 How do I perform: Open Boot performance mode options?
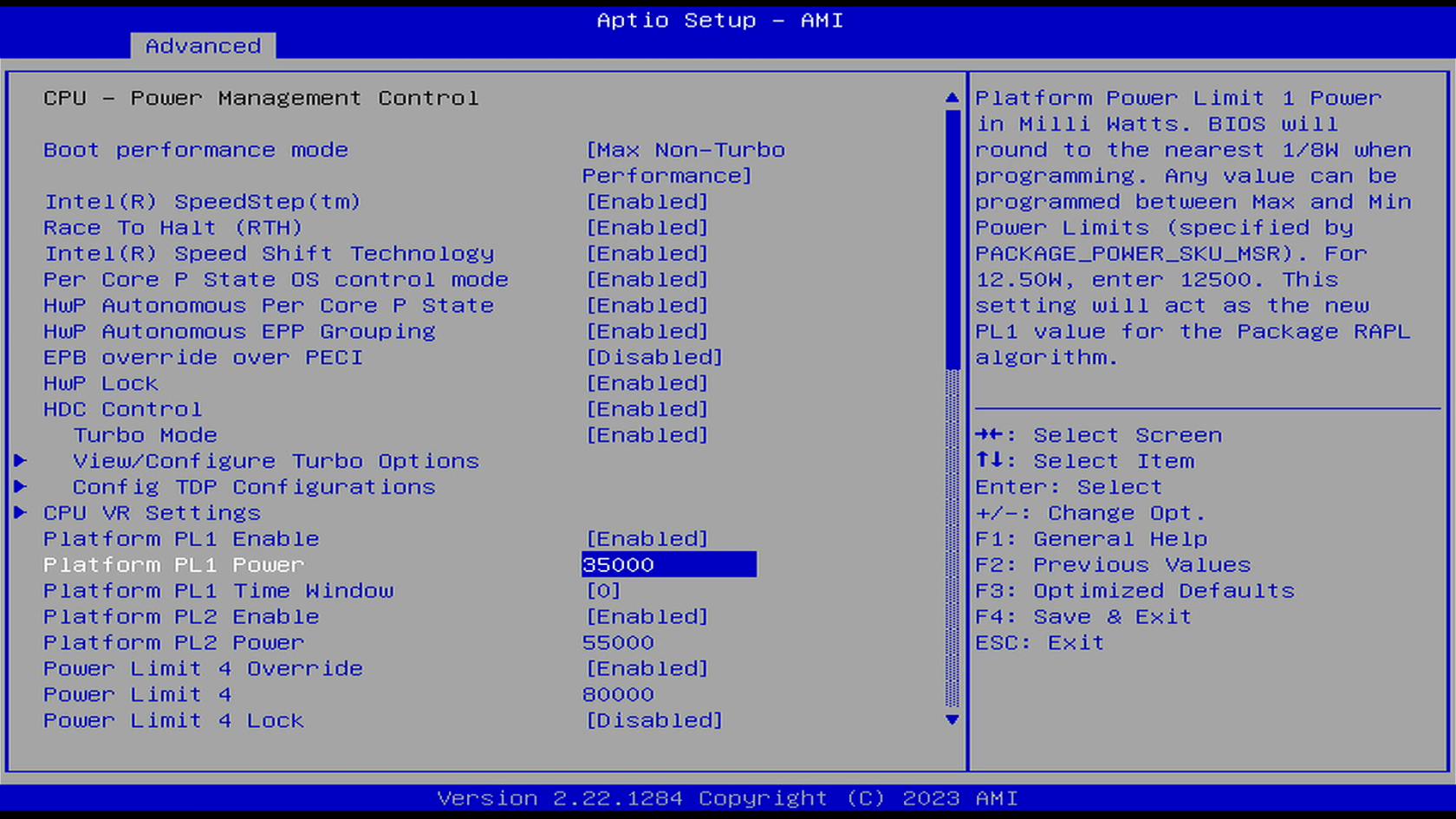click(x=685, y=163)
